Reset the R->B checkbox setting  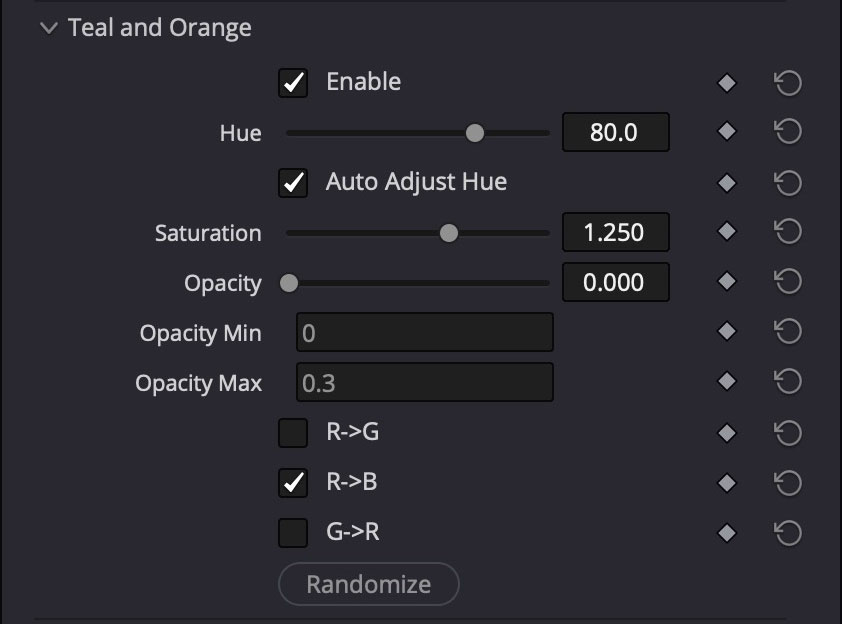(x=788, y=483)
